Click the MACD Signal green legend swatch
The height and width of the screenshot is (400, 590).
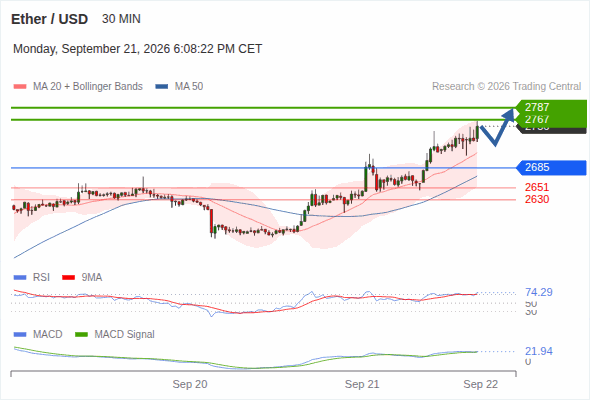click(x=81, y=335)
